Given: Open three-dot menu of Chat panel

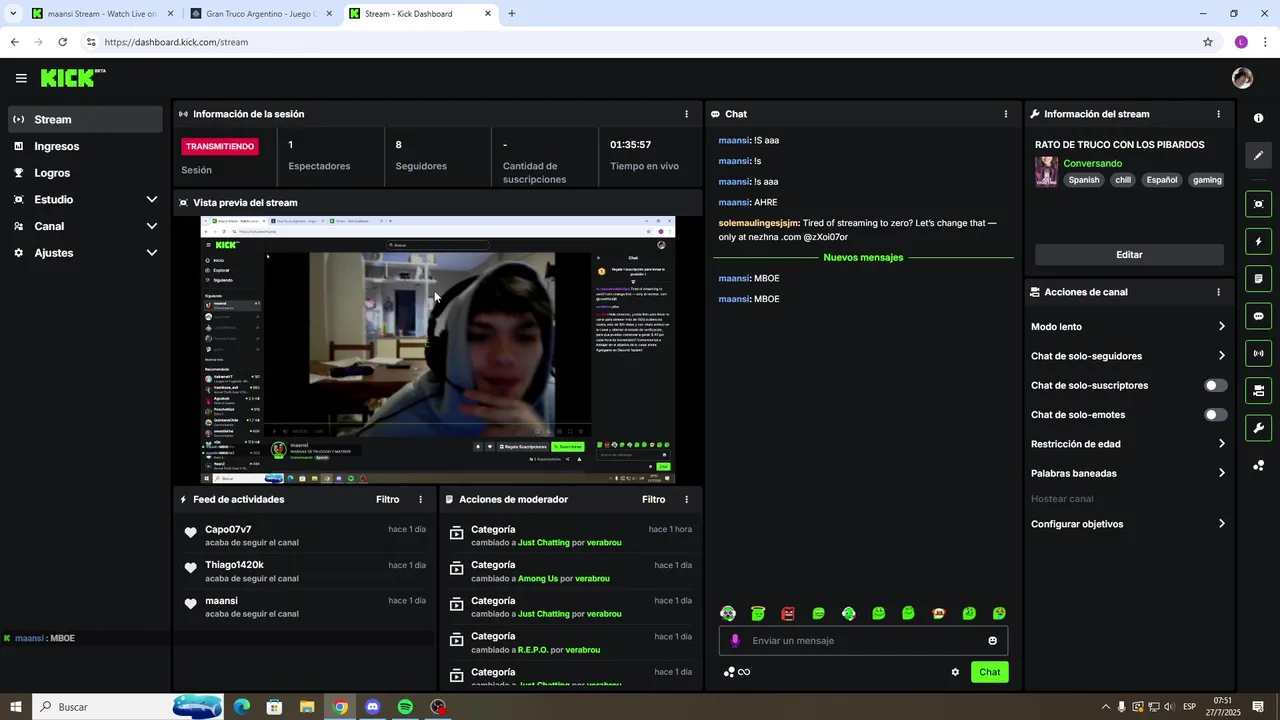Looking at the screenshot, I should pyautogui.click(x=1005, y=114).
